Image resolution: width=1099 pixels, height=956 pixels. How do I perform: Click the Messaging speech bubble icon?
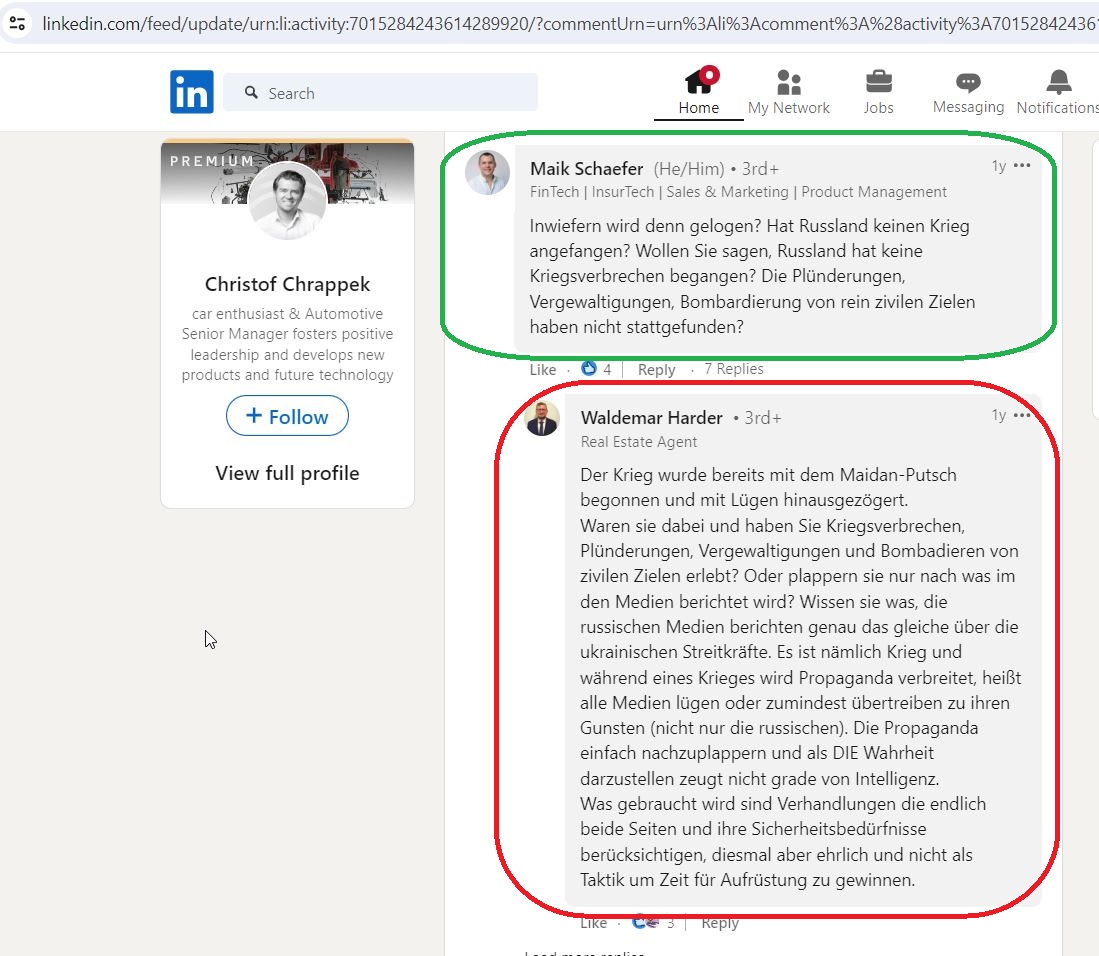point(968,83)
